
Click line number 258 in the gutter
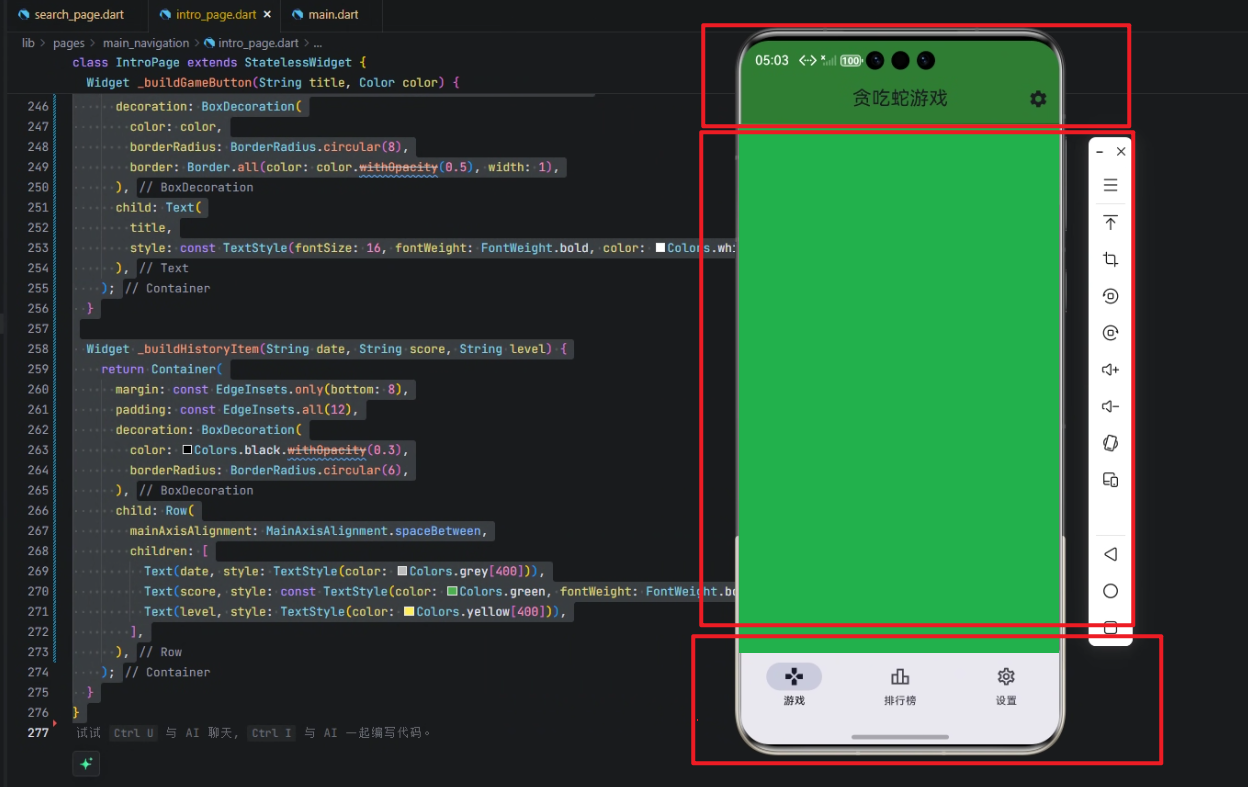38,349
